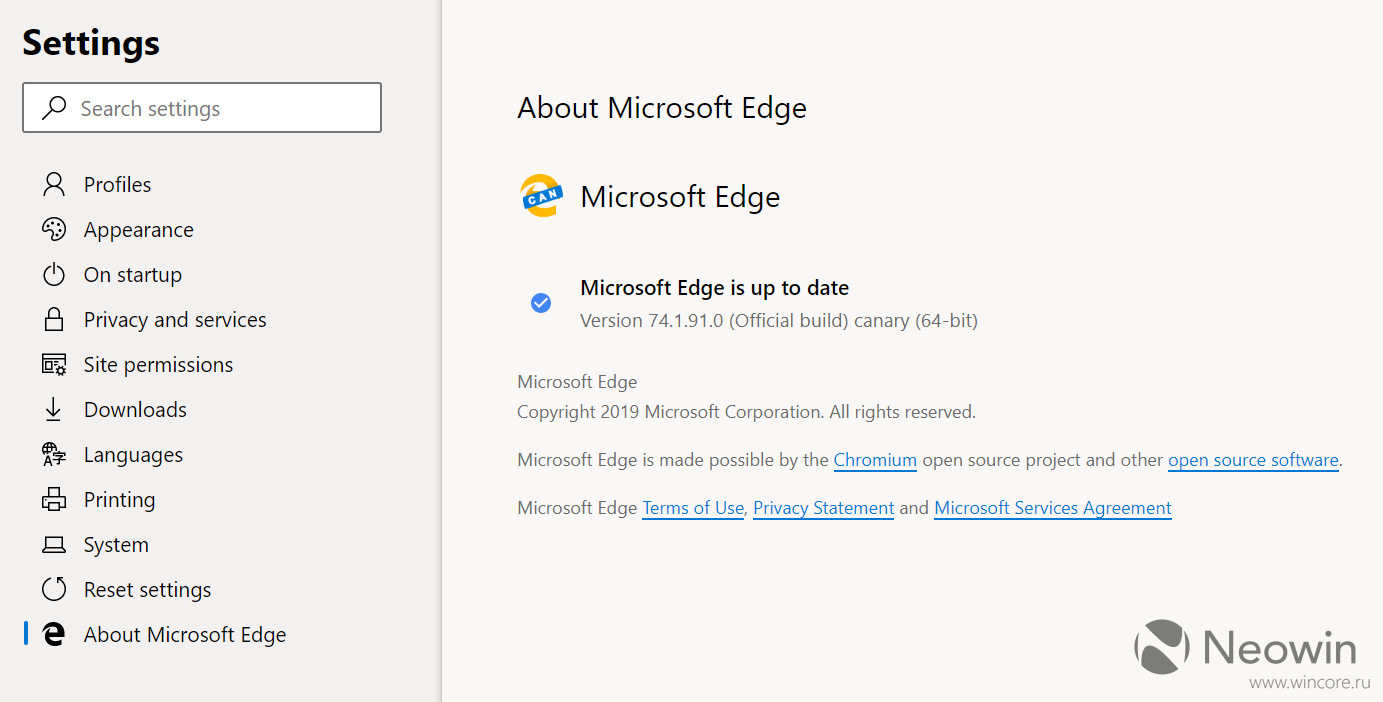
Task: Click 'Microsoft Edge' title beside Canary logo
Action: 680,197
